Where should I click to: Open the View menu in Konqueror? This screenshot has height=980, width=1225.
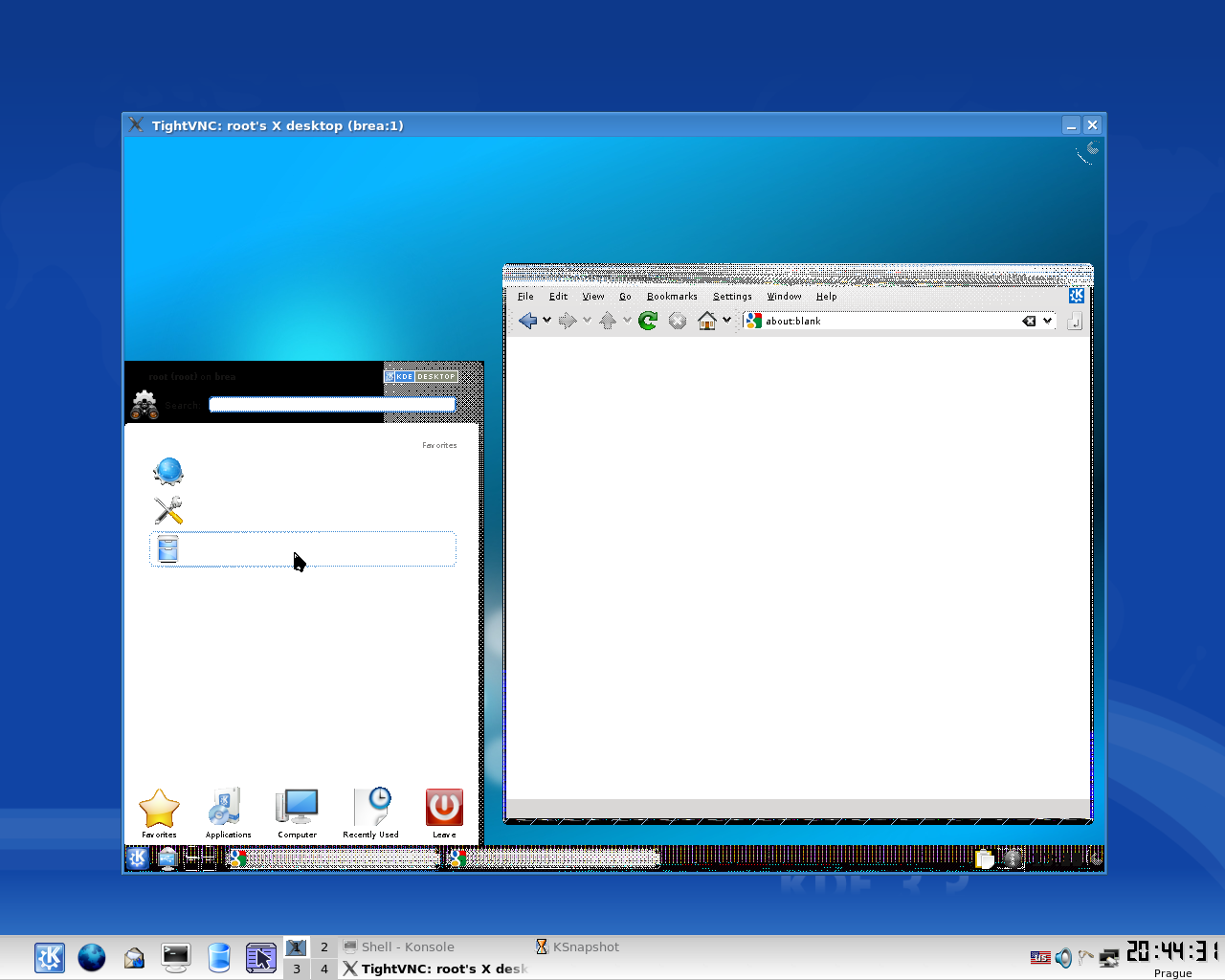click(x=593, y=297)
